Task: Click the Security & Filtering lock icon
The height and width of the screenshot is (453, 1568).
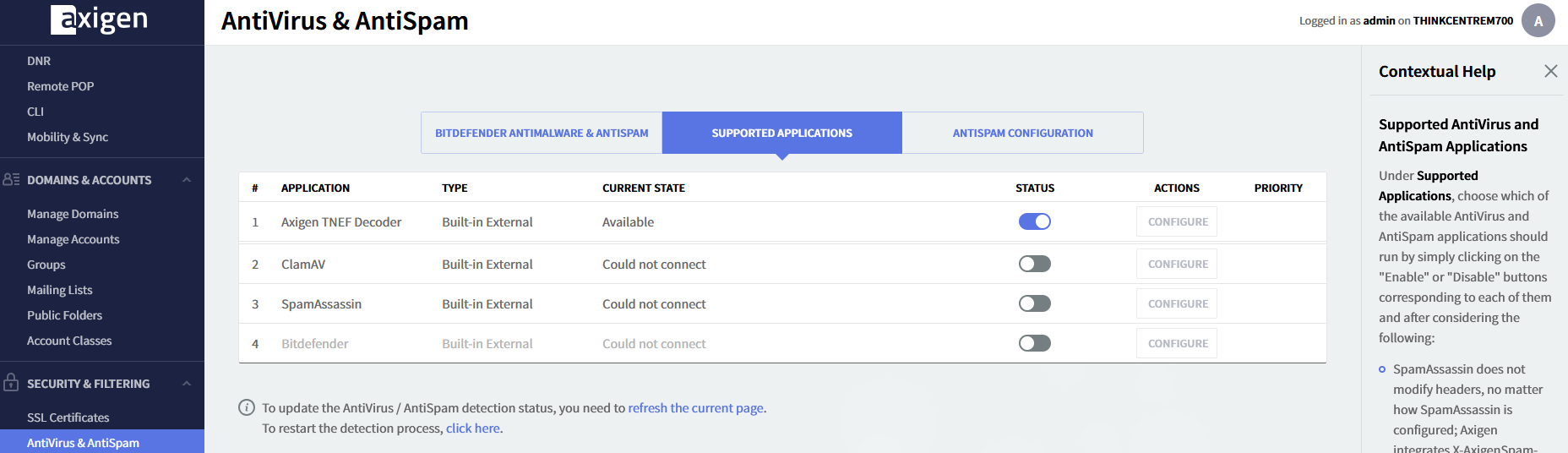Action: (x=11, y=382)
